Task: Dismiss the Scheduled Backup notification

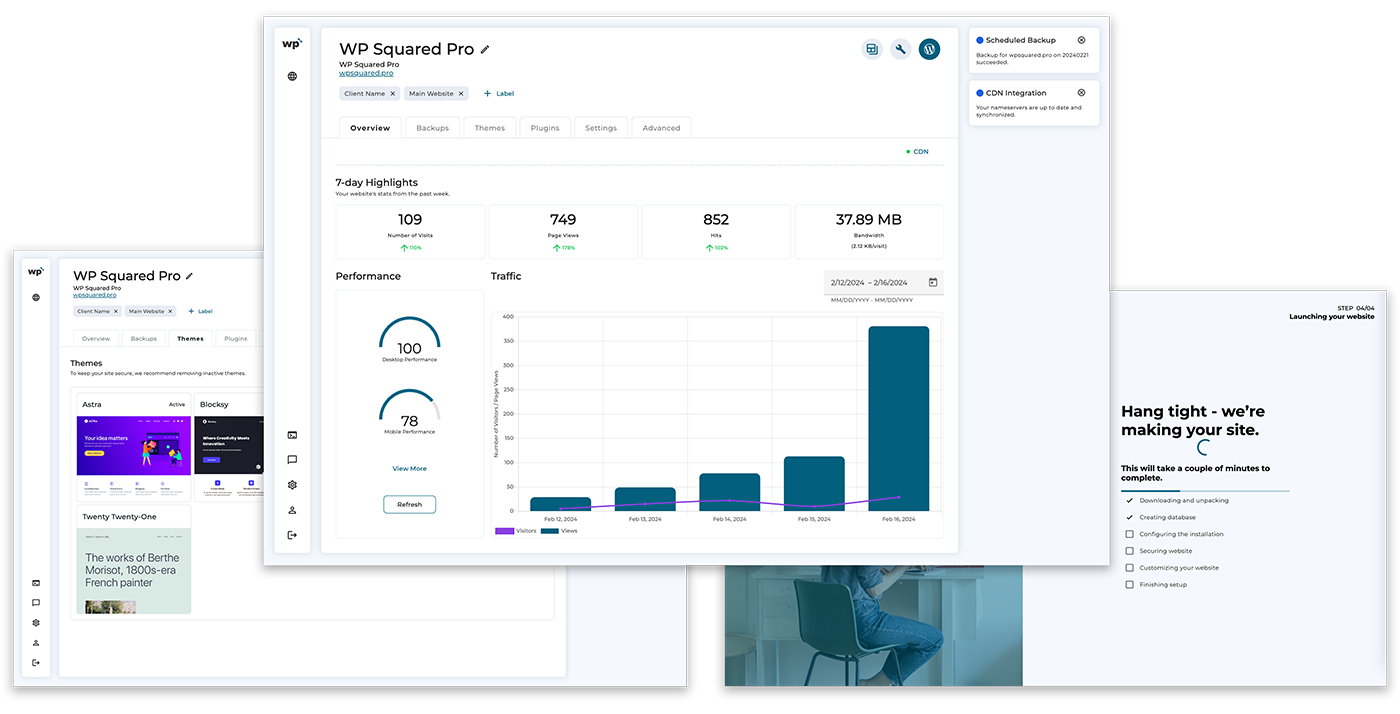Action: click(1081, 40)
